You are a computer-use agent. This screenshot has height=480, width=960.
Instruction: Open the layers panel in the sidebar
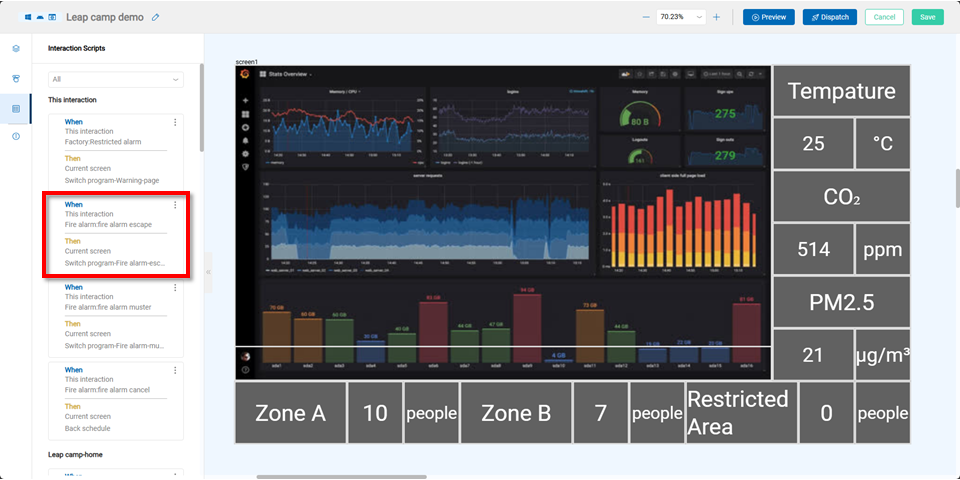point(16,48)
